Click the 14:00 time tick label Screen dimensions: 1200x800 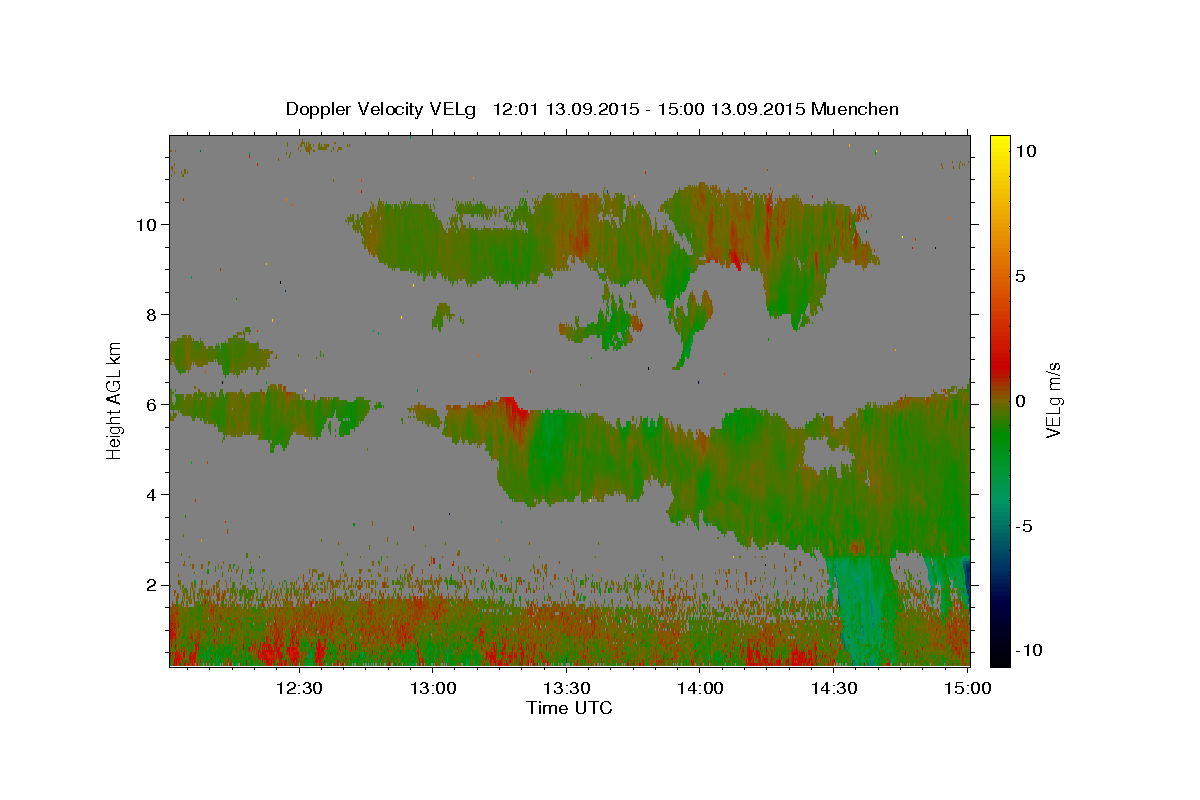click(x=700, y=689)
